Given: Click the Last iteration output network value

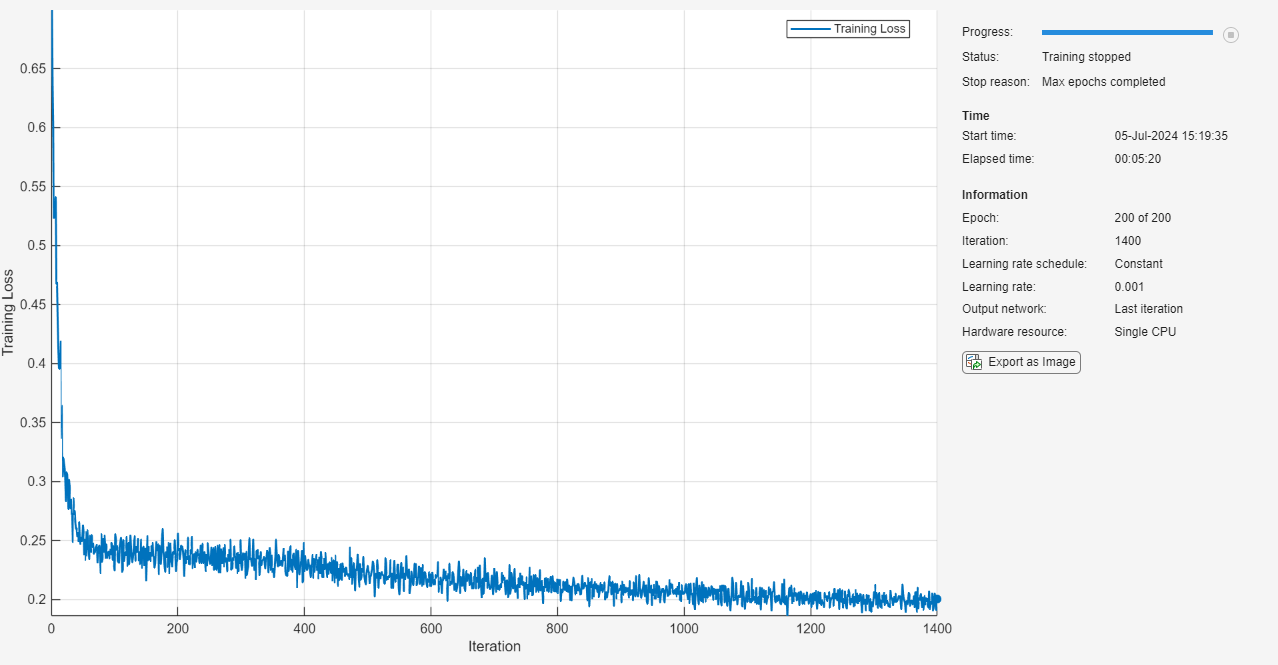Looking at the screenshot, I should pos(1148,309).
